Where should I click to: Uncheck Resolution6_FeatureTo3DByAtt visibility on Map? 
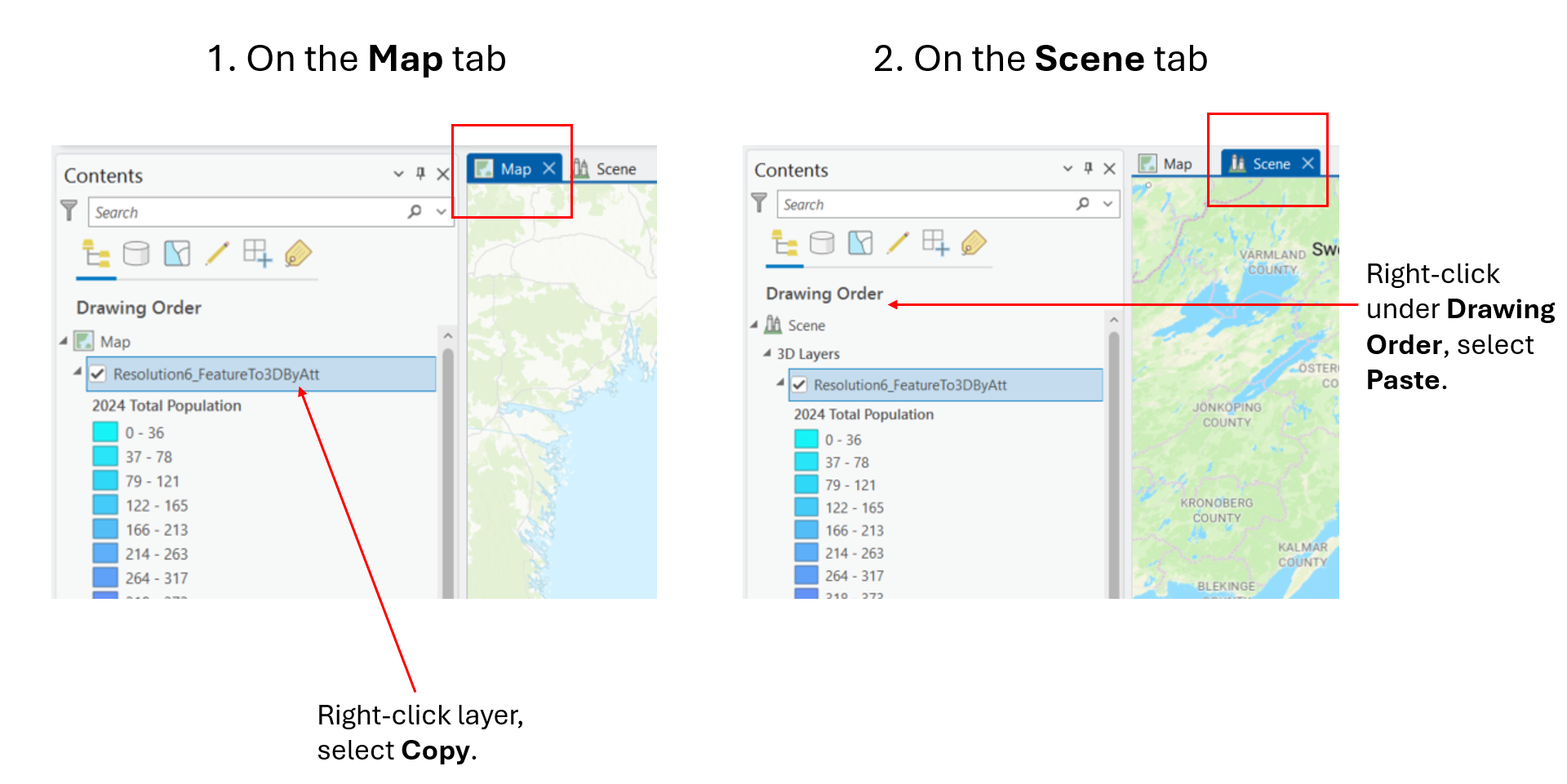point(98,374)
